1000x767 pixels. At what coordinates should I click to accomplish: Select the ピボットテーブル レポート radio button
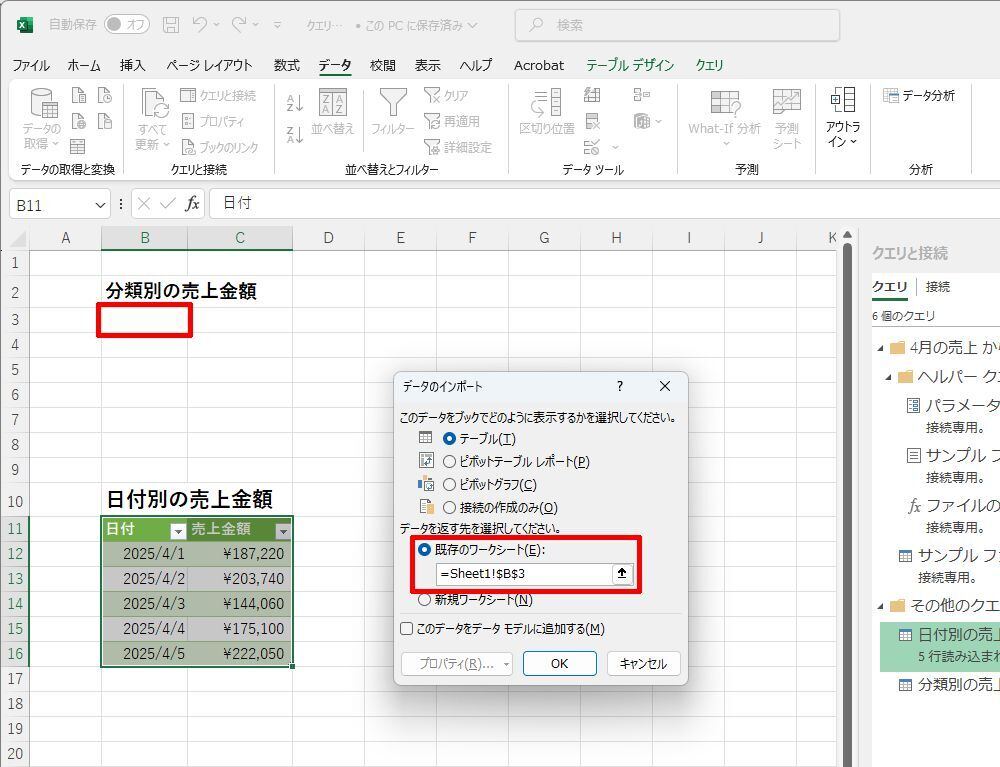coord(449,462)
